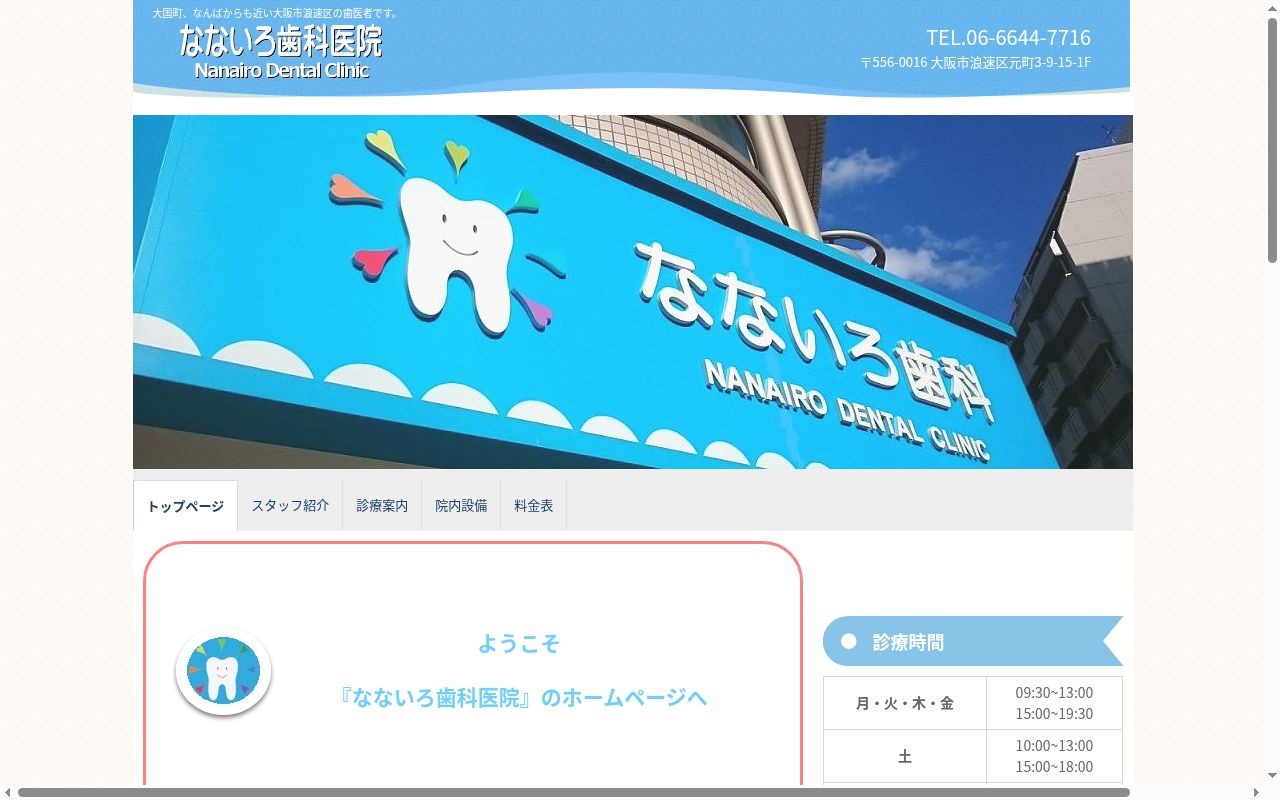The image size is (1280, 800).
Task: Click the ななないろ歯科医院 header logo
Action: click(x=281, y=52)
